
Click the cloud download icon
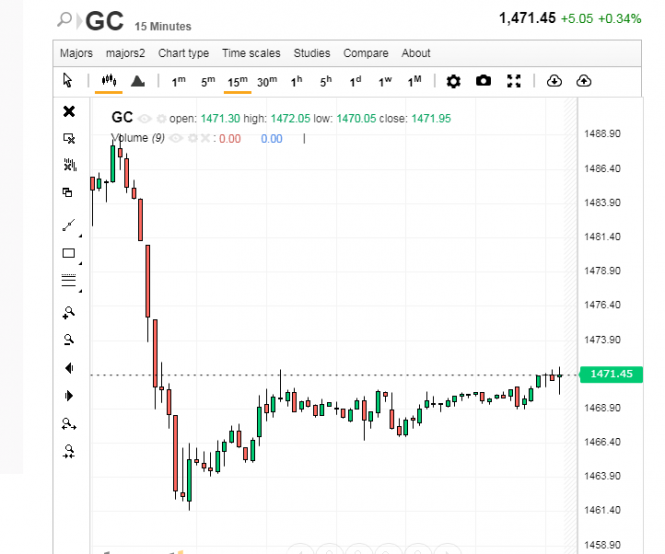tap(554, 81)
